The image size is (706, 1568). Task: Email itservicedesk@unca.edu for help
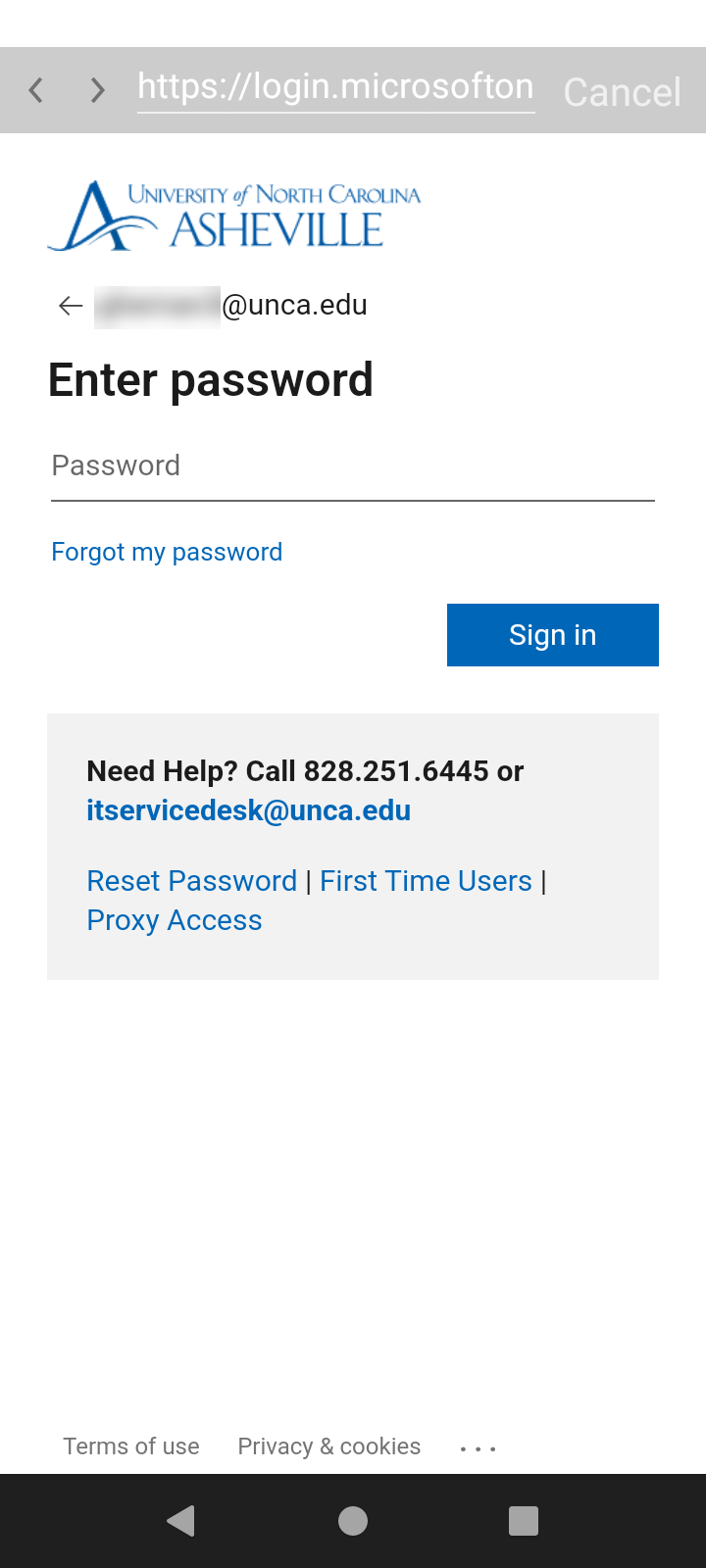pos(248,810)
